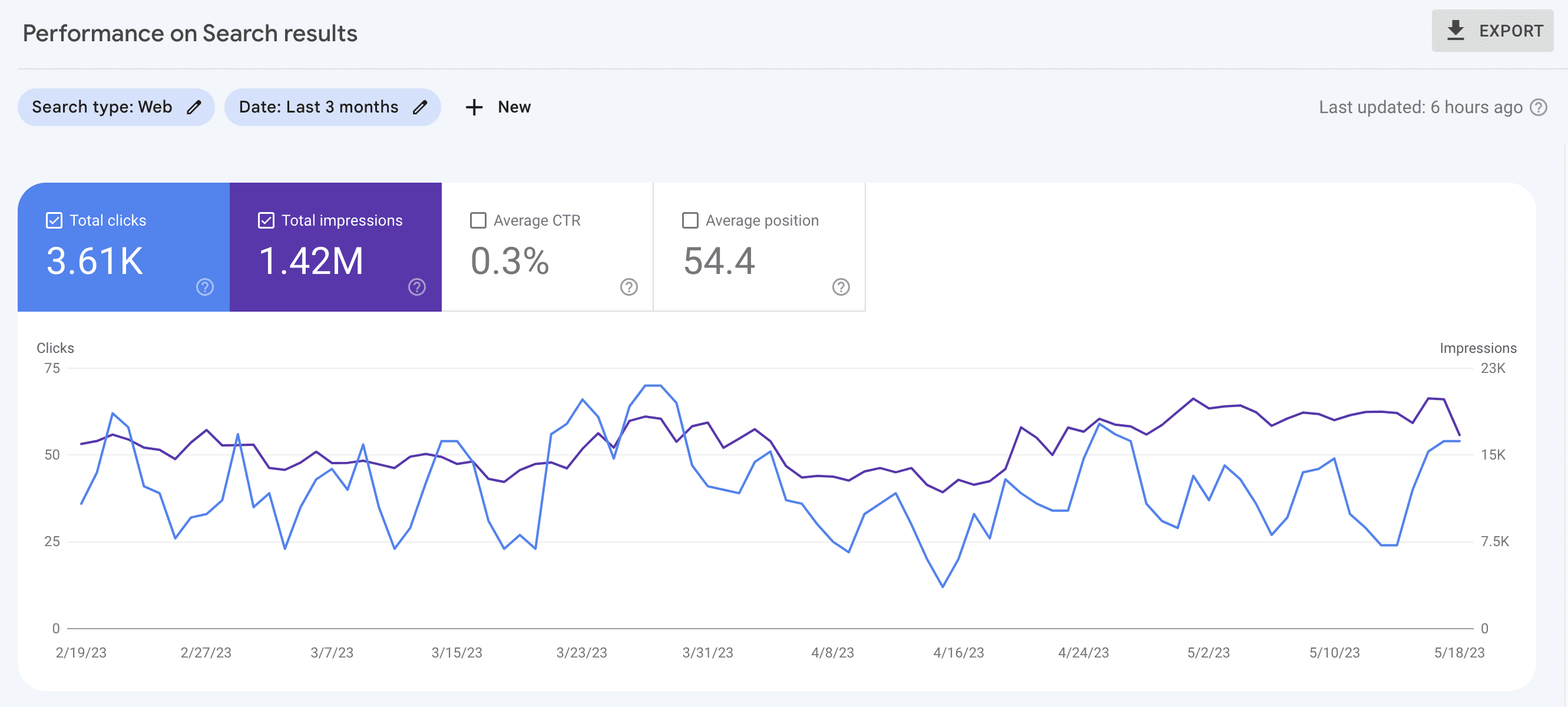Enable the Average CTR checkbox
Viewport: 1568px width, 707px height.
click(478, 220)
